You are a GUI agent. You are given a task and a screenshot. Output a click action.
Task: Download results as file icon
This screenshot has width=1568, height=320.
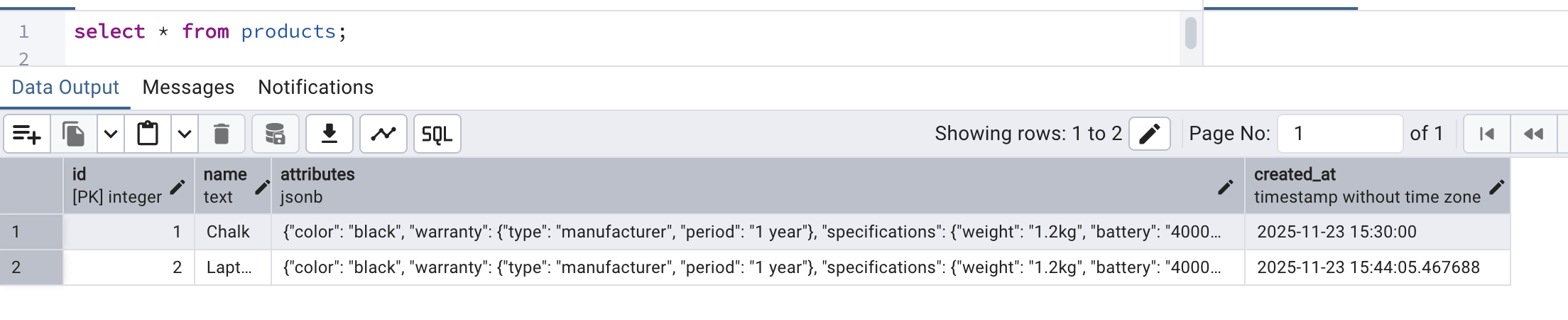click(330, 134)
